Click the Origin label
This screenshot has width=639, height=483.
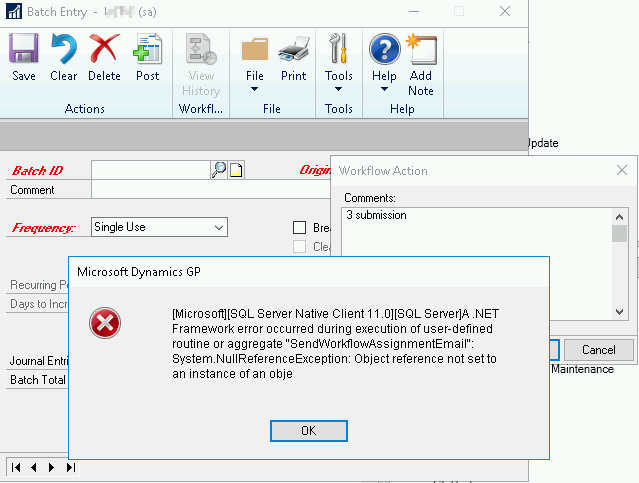click(315, 170)
